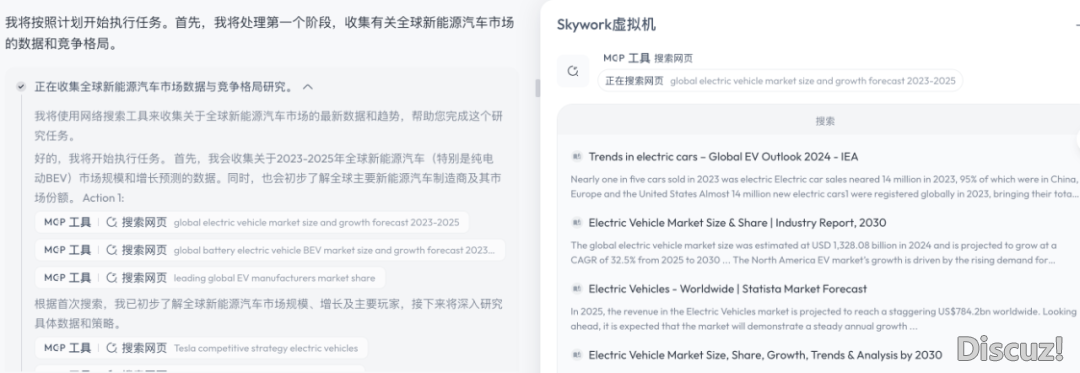Click snippet 'estimated at USD 1,328.08 billion in 2024'
The width and height of the screenshot is (1080, 373).
coord(813,253)
